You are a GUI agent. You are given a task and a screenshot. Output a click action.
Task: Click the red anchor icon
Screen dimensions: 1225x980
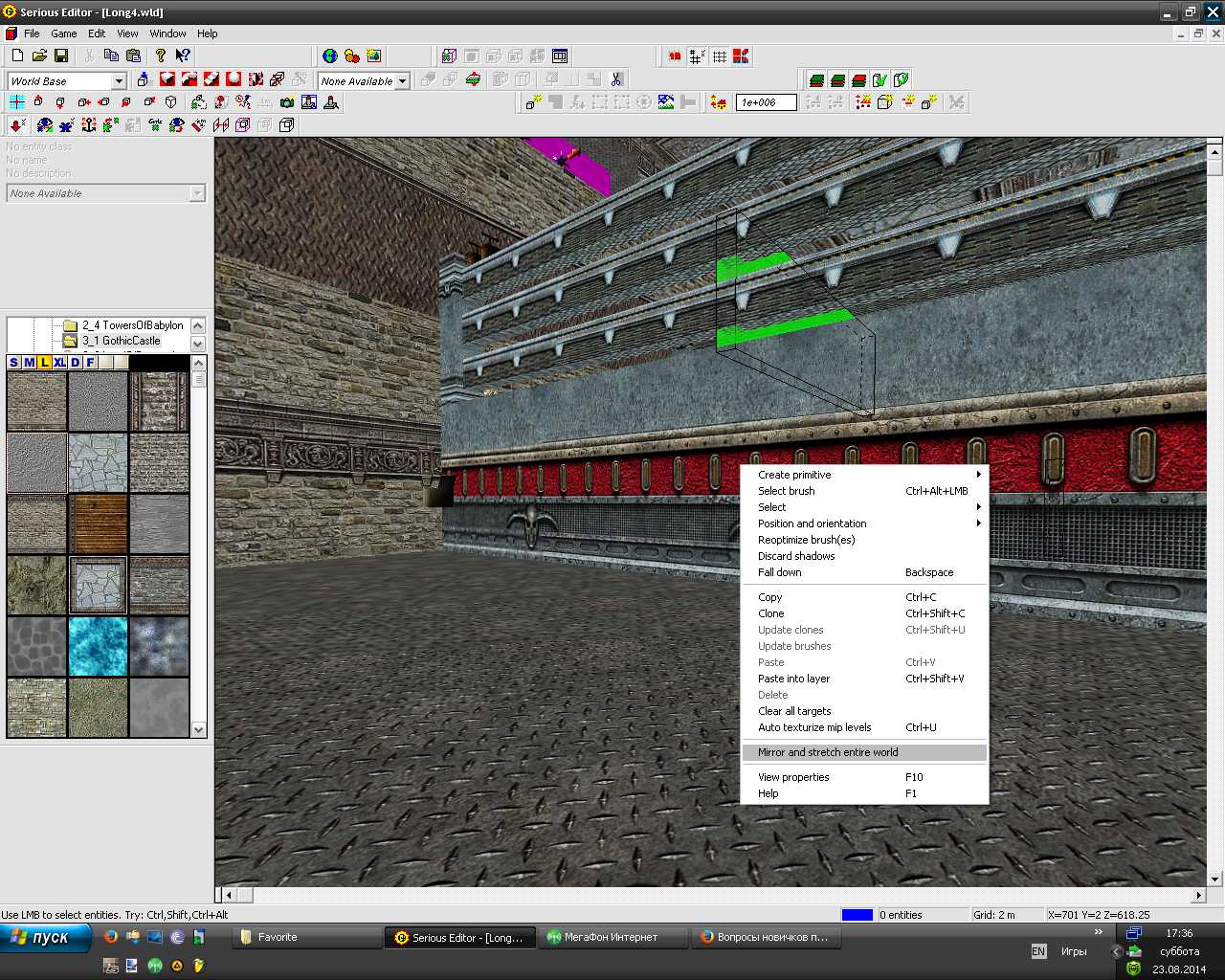pyautogui.click(x=89, y=125)
